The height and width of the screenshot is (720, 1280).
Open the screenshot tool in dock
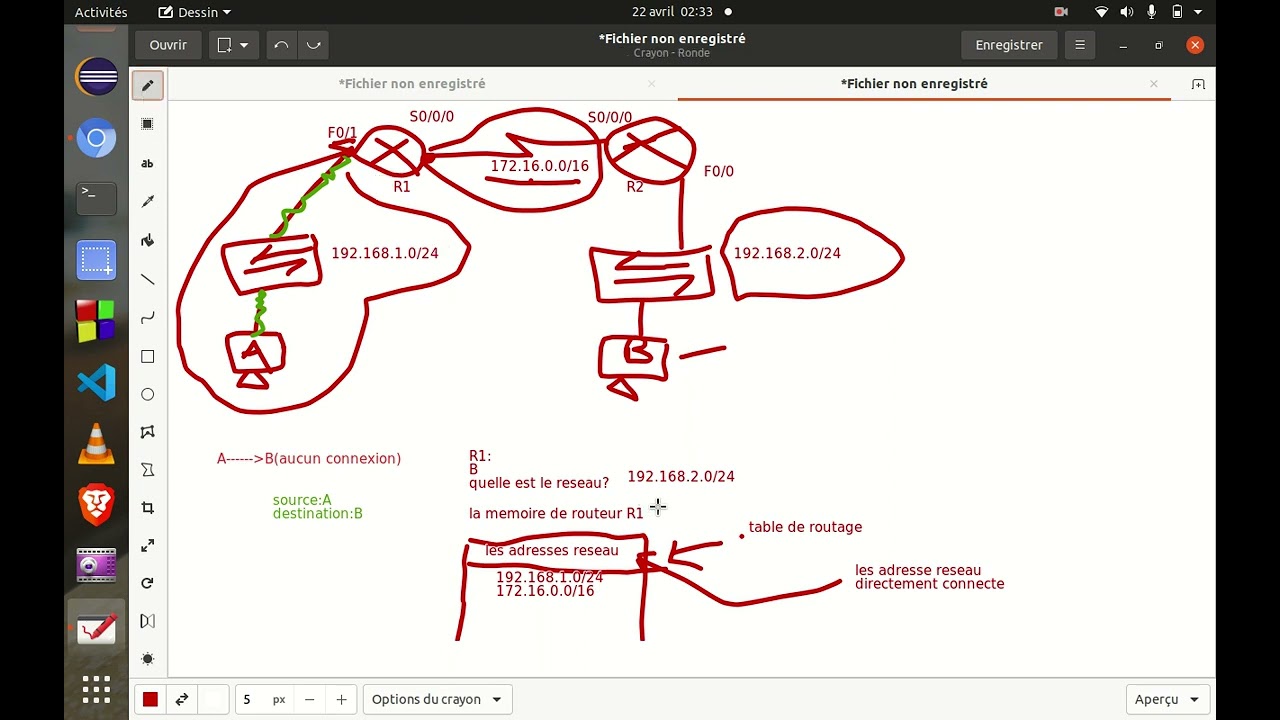[x=97, y=261]
